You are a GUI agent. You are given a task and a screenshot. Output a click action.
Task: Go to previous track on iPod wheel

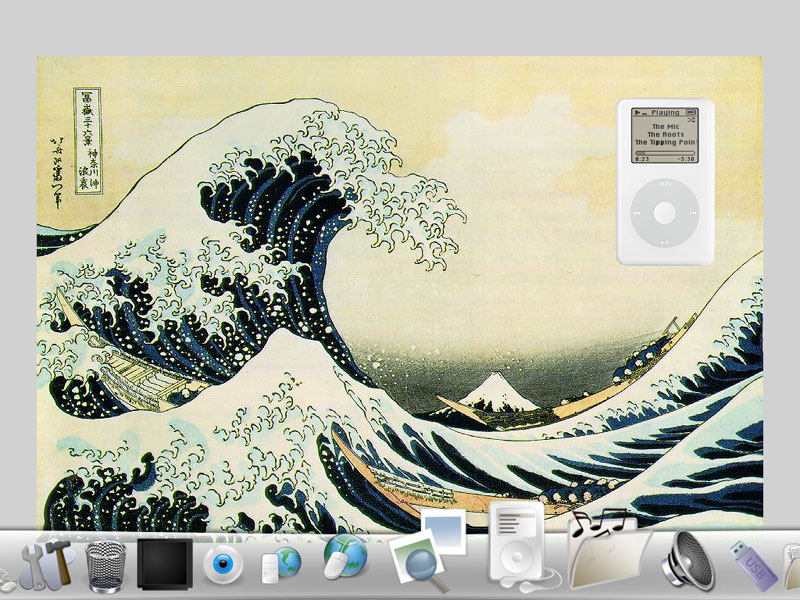[x=637, y=213]
